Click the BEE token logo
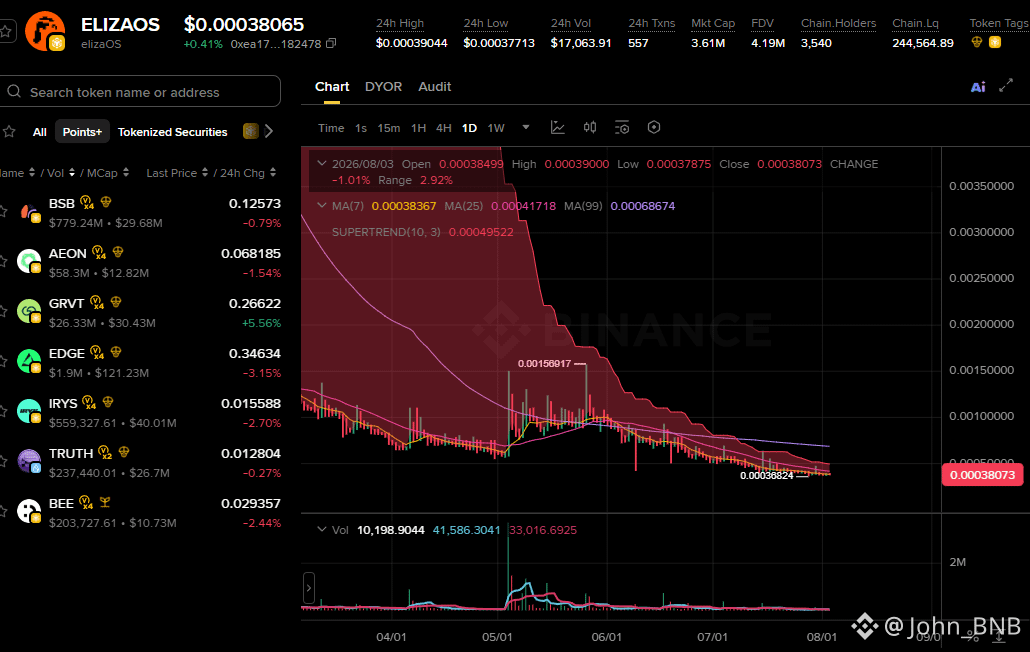The image size is (1030, 652). (x=29, y=511)
